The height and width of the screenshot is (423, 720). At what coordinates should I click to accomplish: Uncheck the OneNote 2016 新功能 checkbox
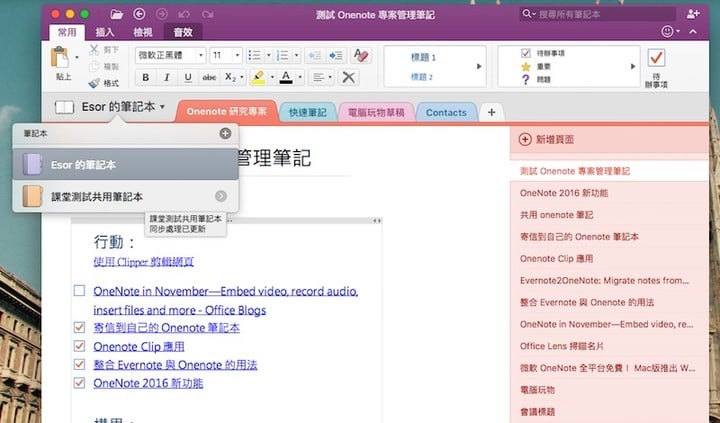tap(80, 382)
